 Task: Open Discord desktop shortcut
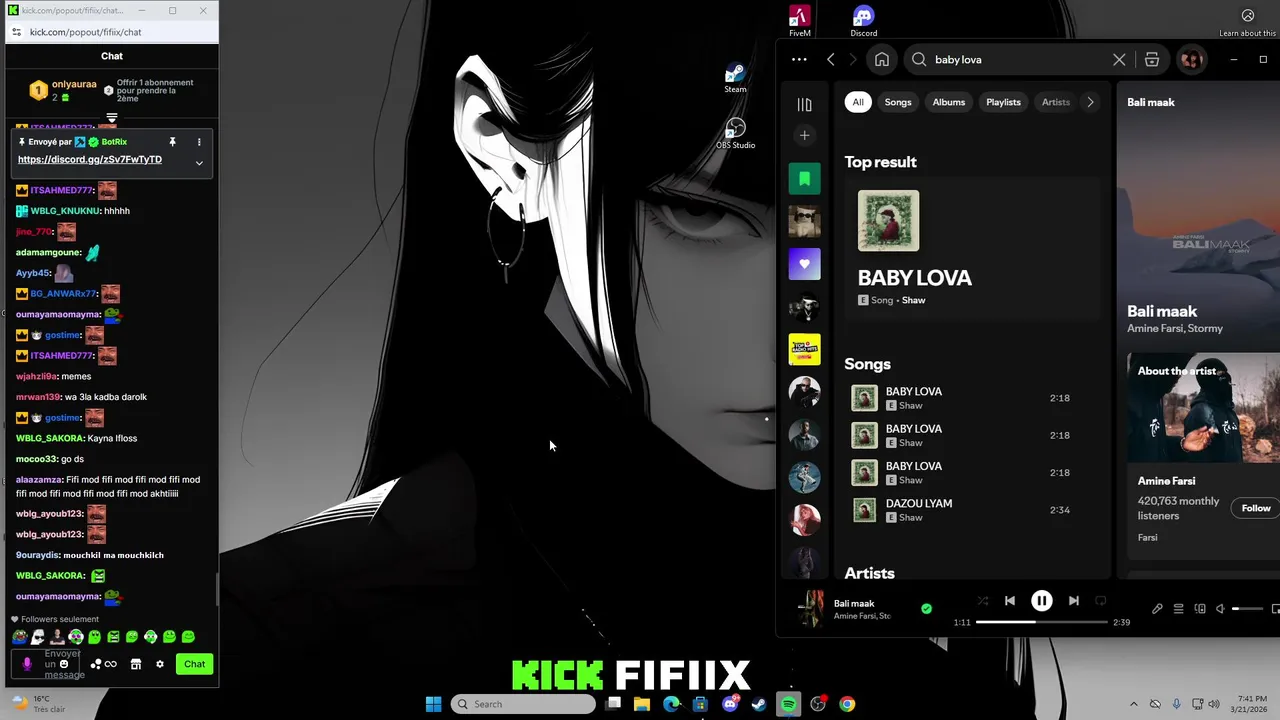click(x=864, y=20)
